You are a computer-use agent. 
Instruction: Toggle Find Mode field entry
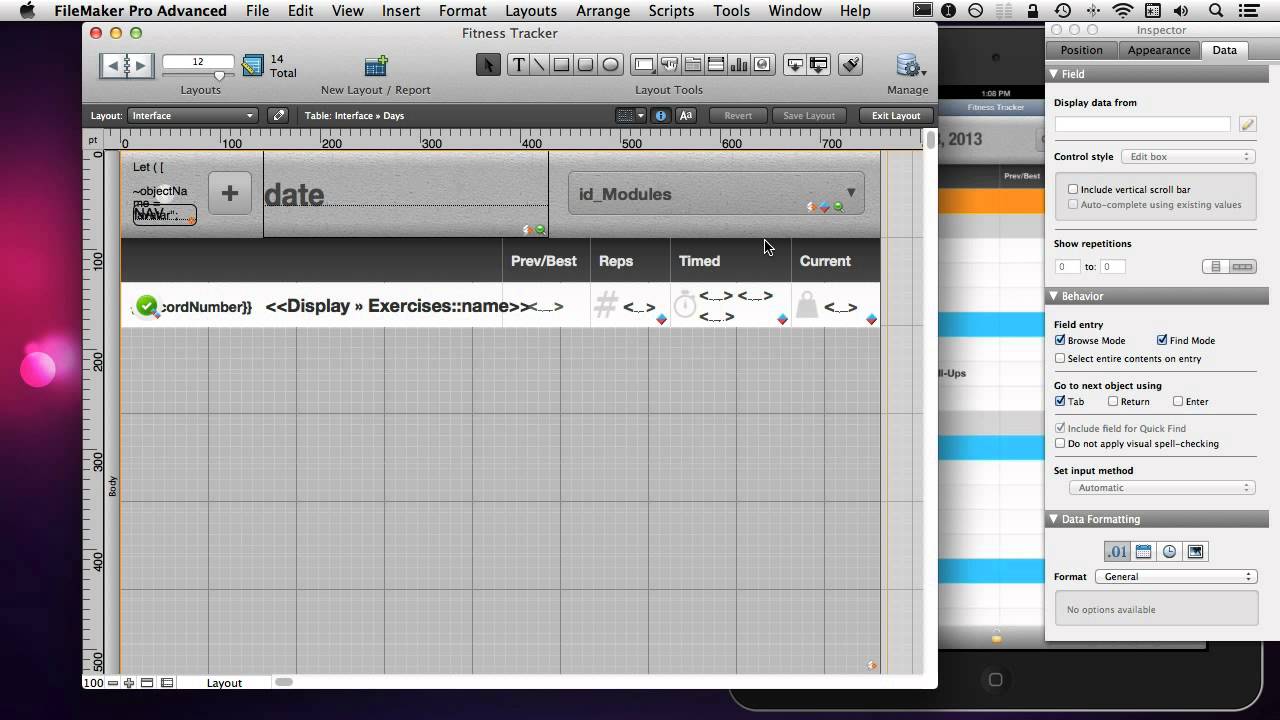(x=1162, y=340)
